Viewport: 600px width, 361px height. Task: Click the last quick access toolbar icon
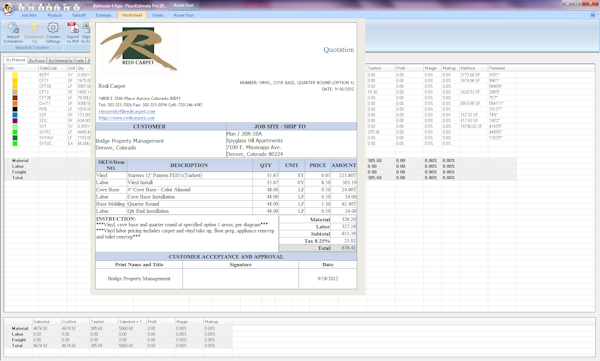click(77, 7)
